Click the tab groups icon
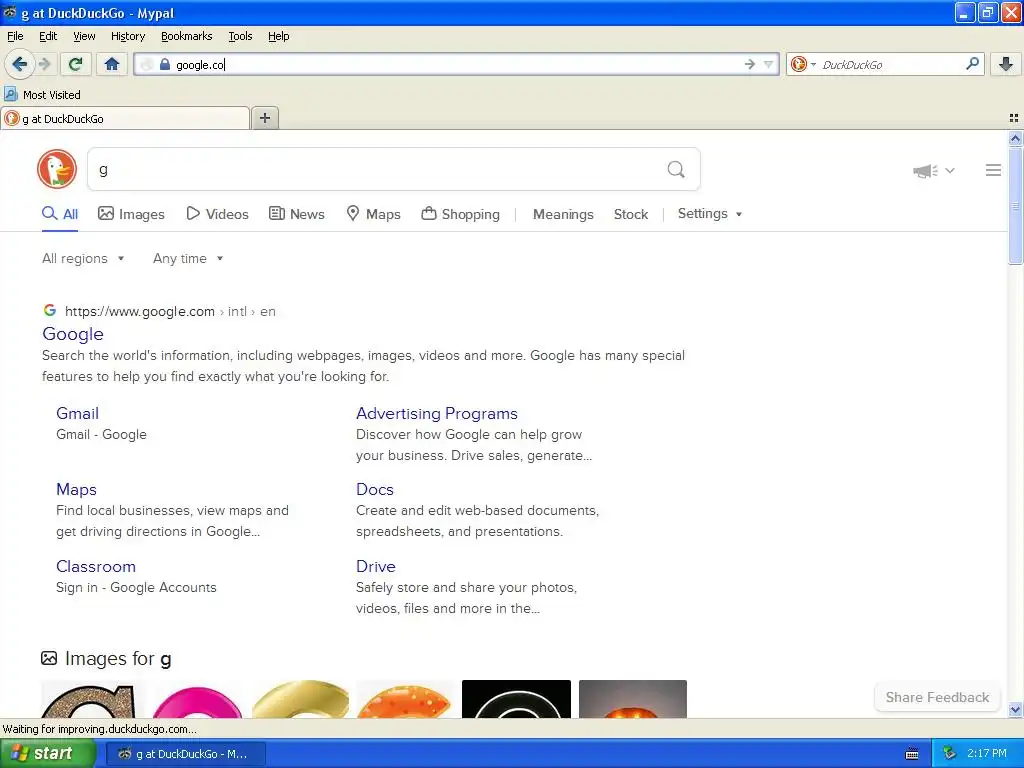Image resolution: width=1024 pixels, height=768 pixels. [1014, 118]
